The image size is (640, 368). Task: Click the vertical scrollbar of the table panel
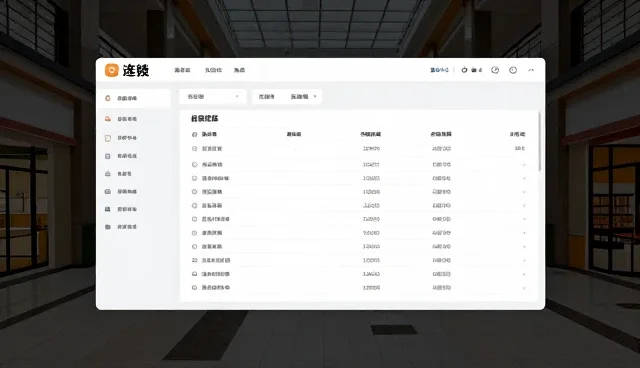540,142
